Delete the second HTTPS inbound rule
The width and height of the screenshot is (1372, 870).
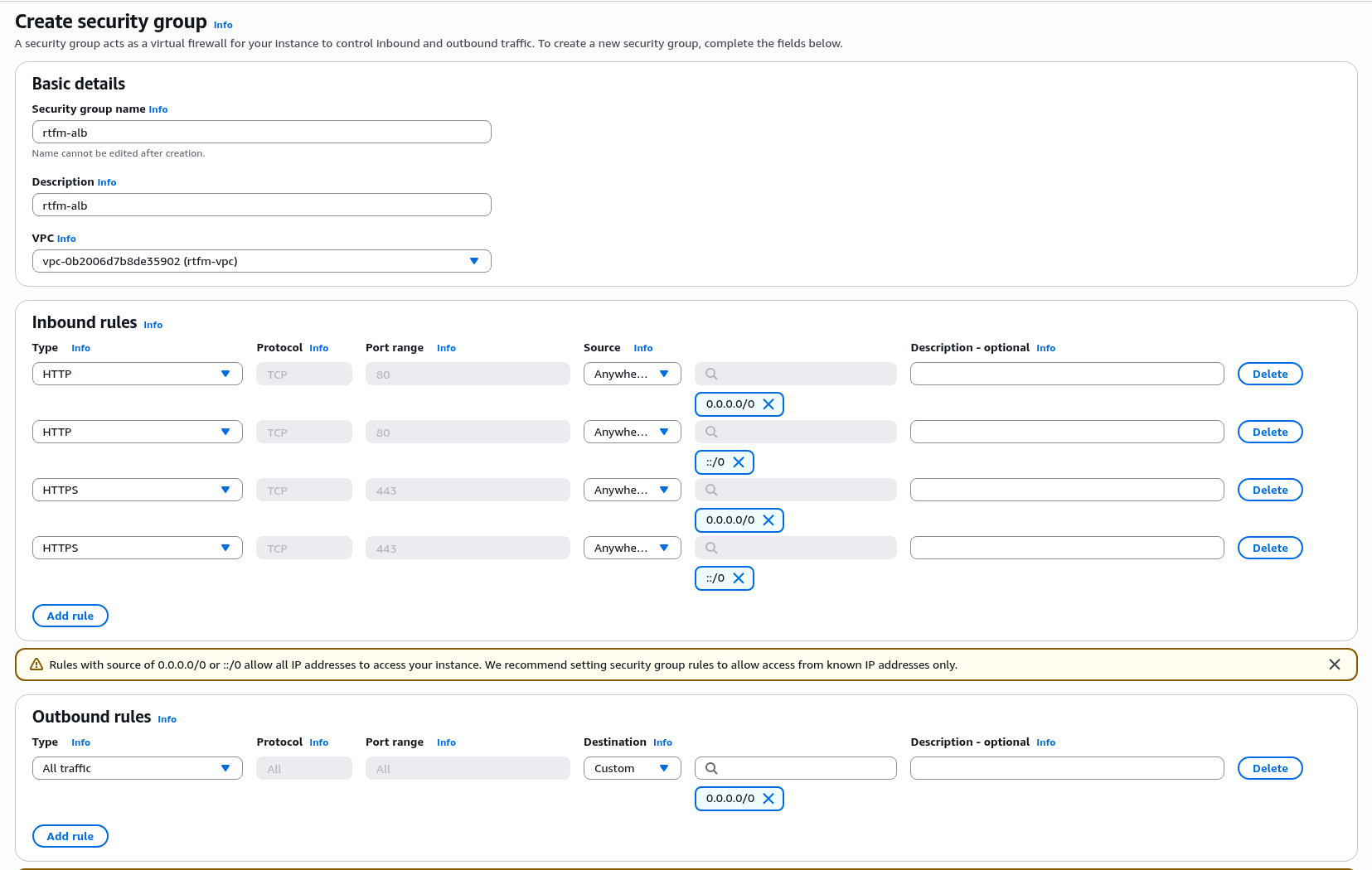1269,548
